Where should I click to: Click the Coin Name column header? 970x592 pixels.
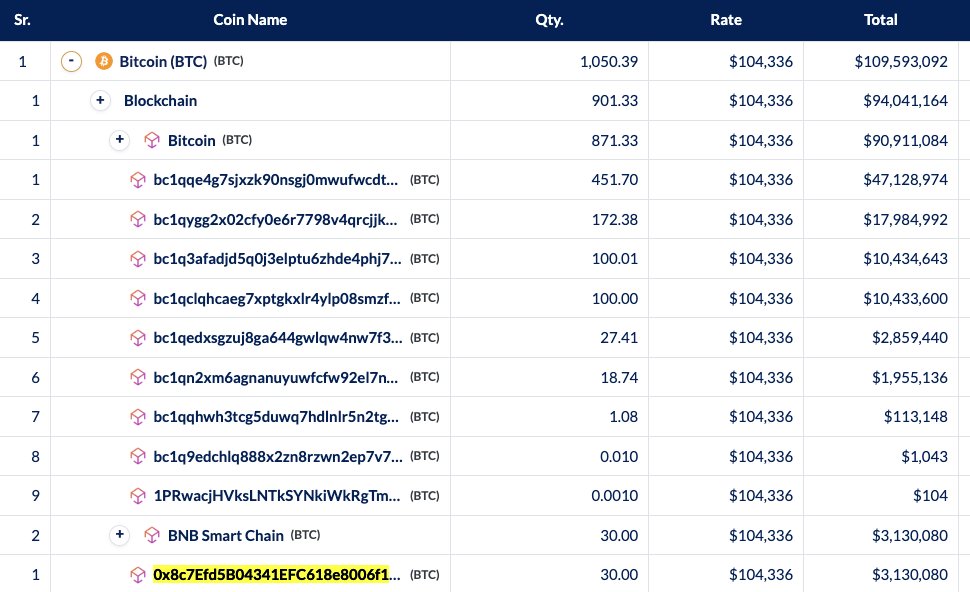tap(250, 20)
